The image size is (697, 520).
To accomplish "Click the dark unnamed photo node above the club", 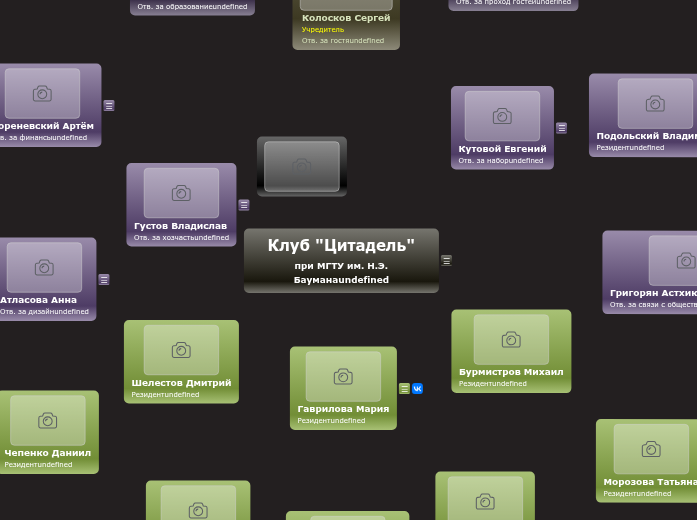I will click(x=302, y=166).
